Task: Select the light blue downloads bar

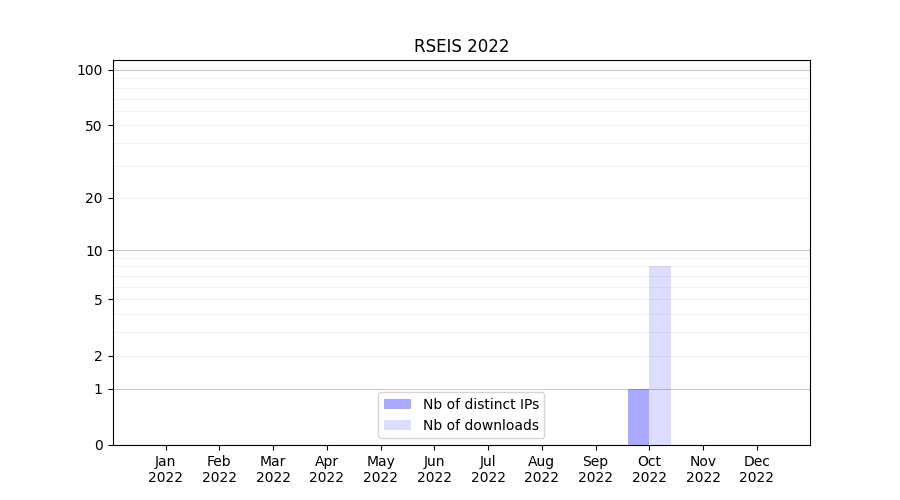Action: click(x=660, y=355)
